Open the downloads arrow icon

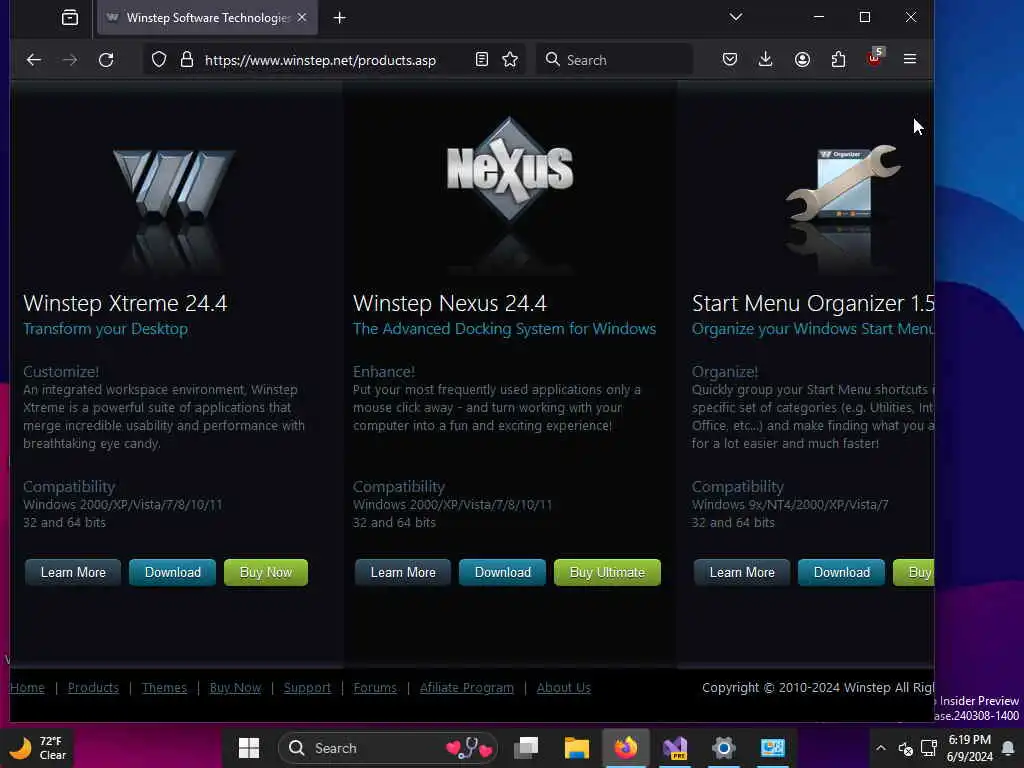pos(765,59)
